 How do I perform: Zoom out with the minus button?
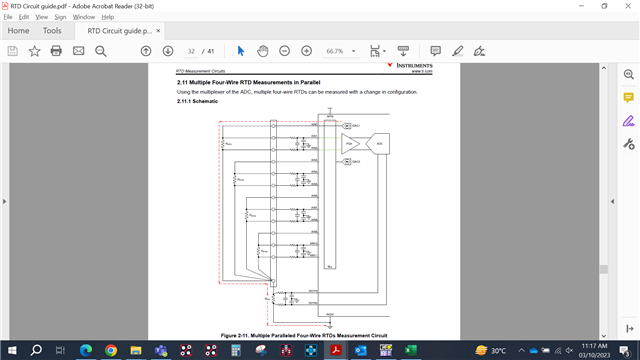(284, 51)
